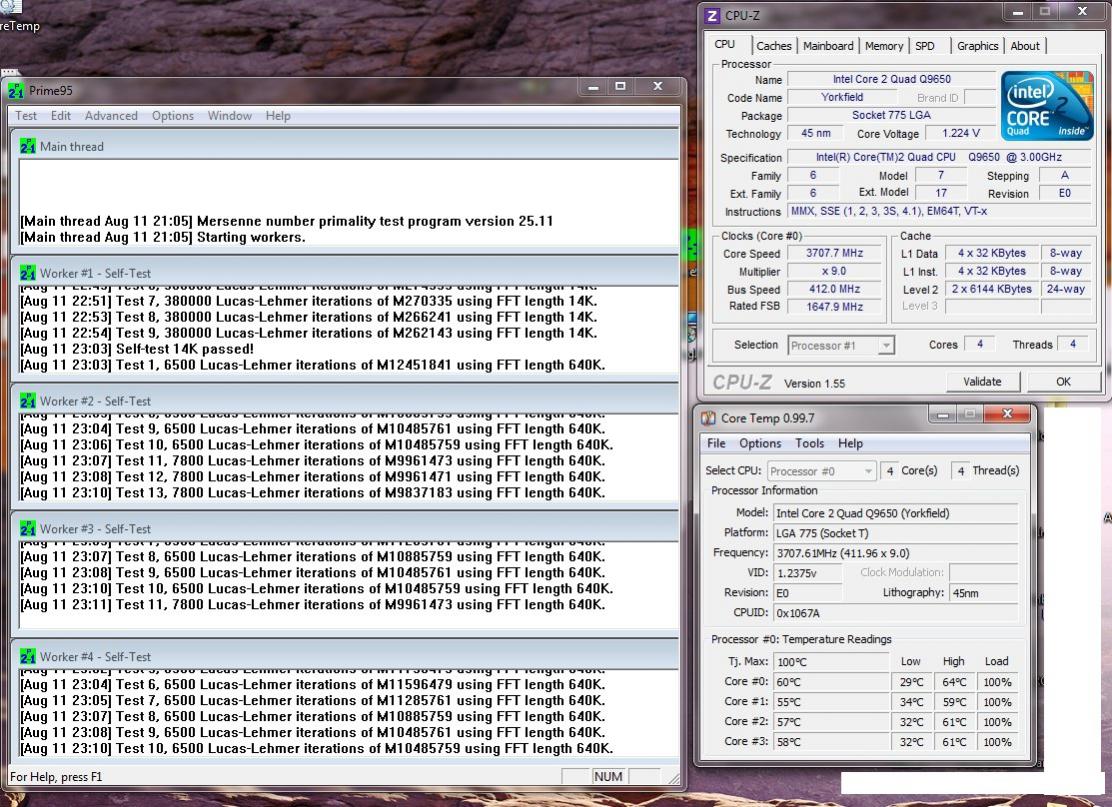Click the Yorkfield code name field
This screenshot has height=807, width=1112.
point(842,97)
